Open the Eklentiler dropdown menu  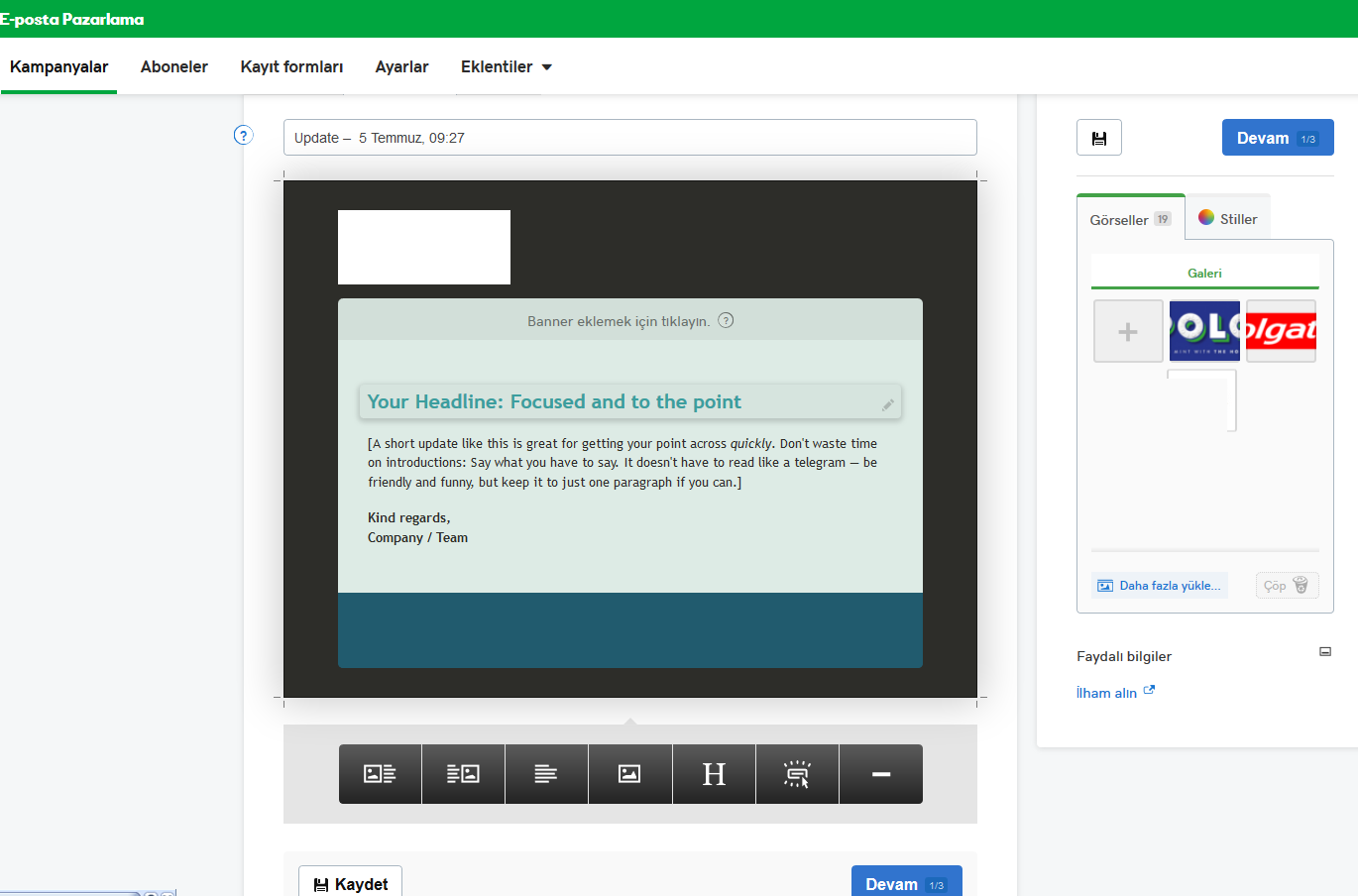click(506, 66)
